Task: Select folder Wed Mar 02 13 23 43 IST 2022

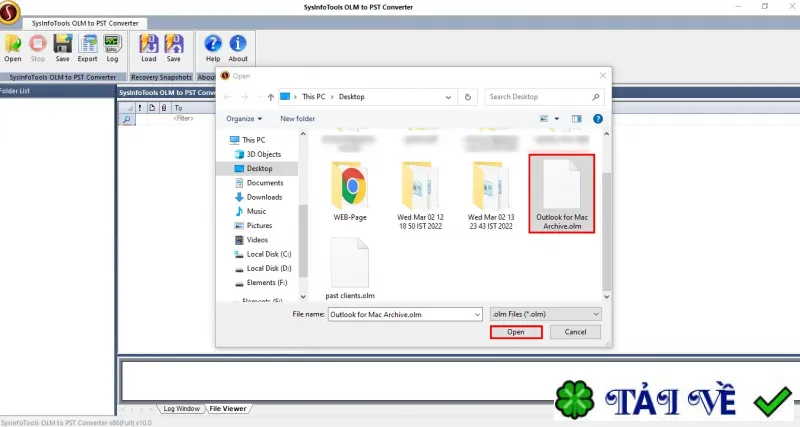Action: point(491,195)
